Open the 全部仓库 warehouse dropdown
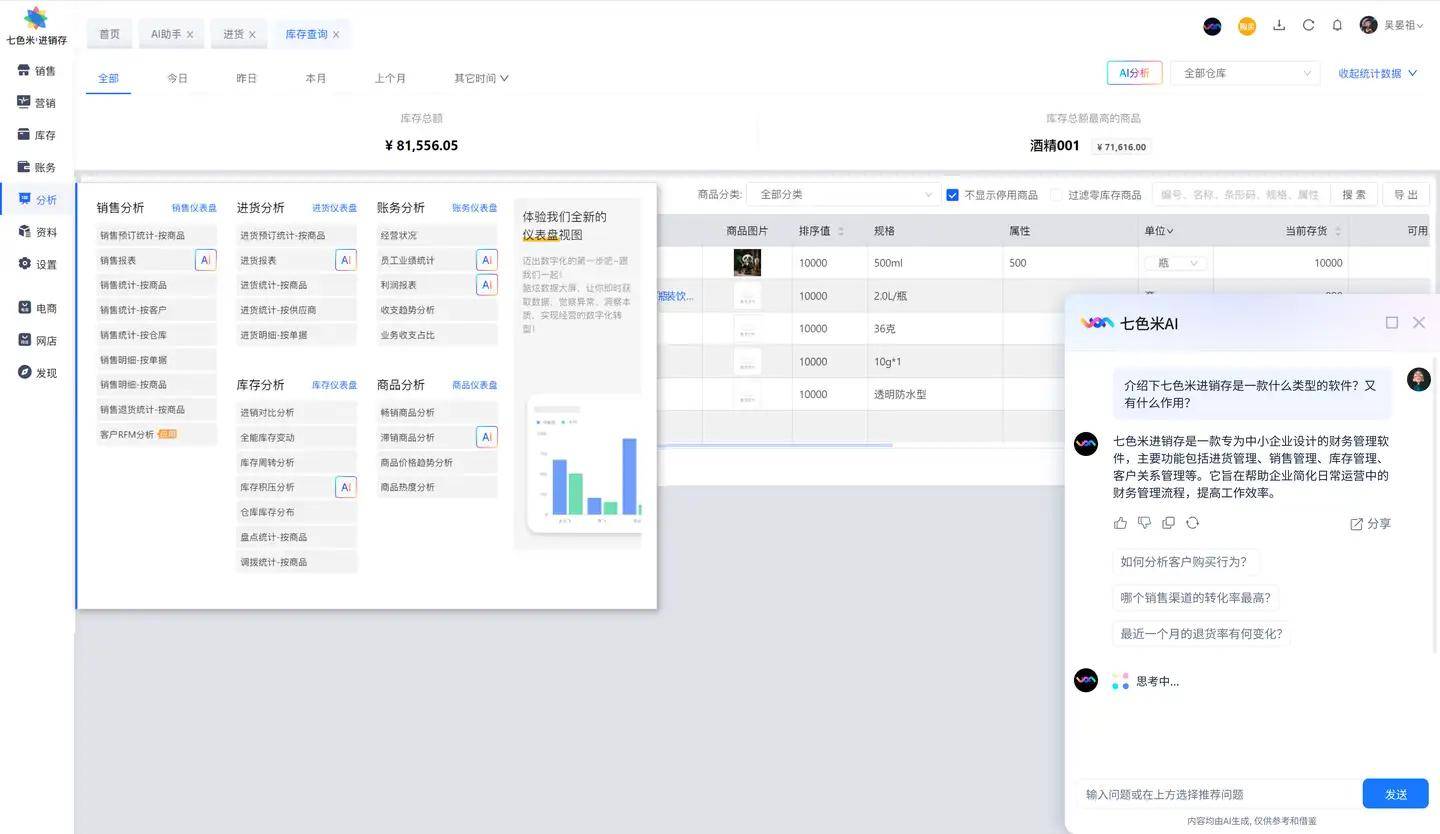Image resolution: width=1440 pixels, height=834 pixels. [x=1246, y=73]
